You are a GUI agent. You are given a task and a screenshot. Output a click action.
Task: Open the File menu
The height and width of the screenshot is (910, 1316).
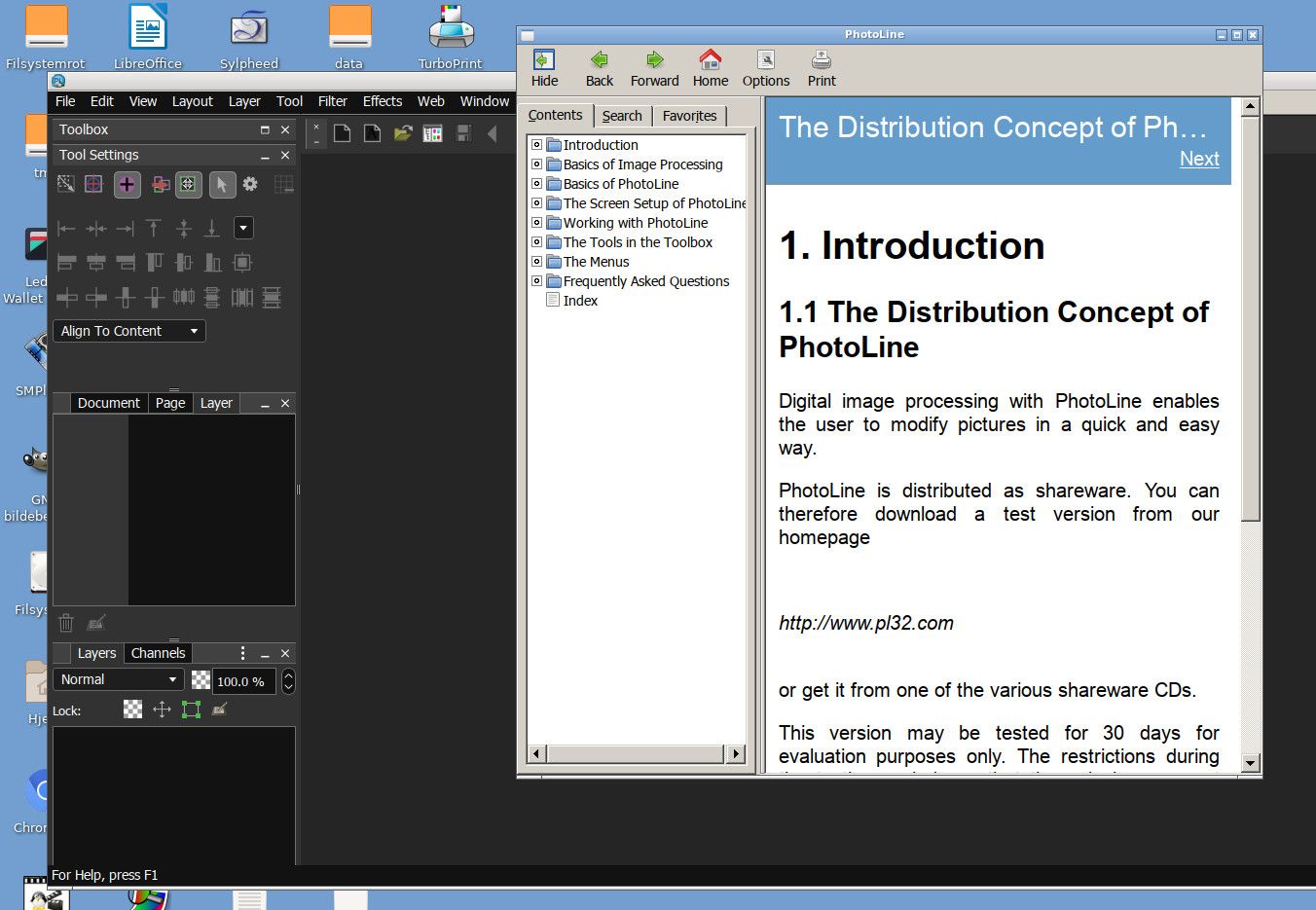[x=65, y=101]
